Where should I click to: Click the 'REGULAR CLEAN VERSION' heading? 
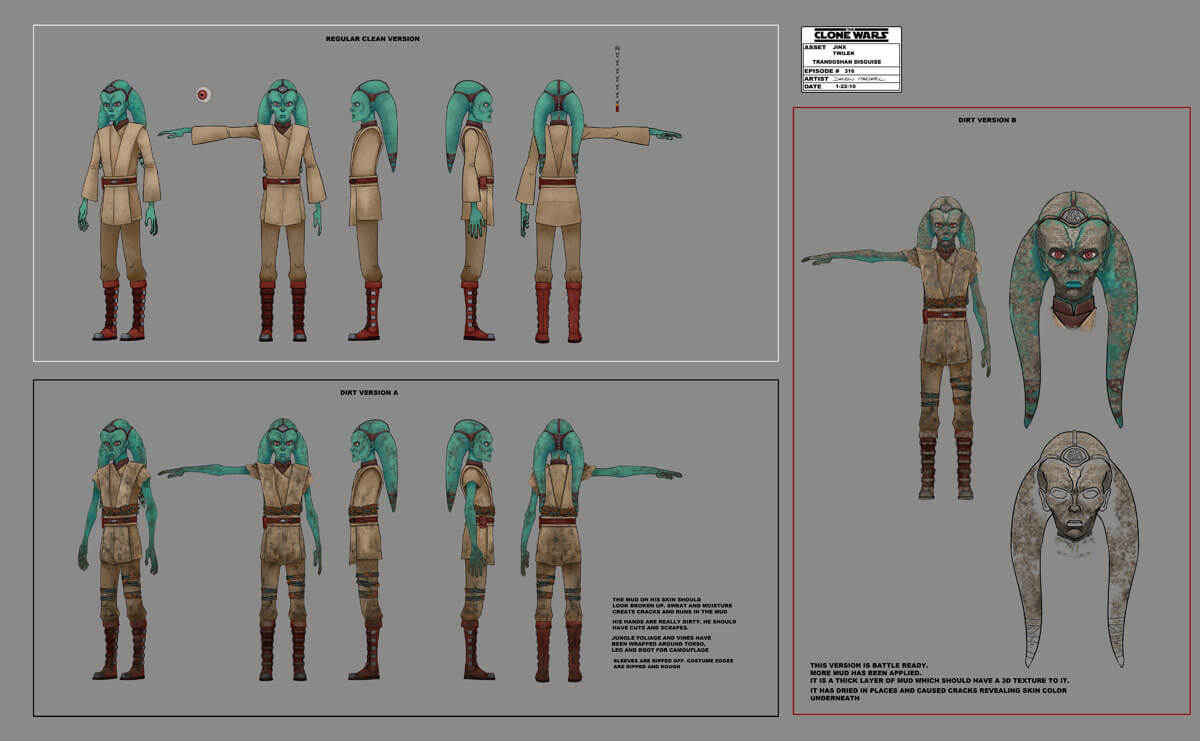coord(373,39)
